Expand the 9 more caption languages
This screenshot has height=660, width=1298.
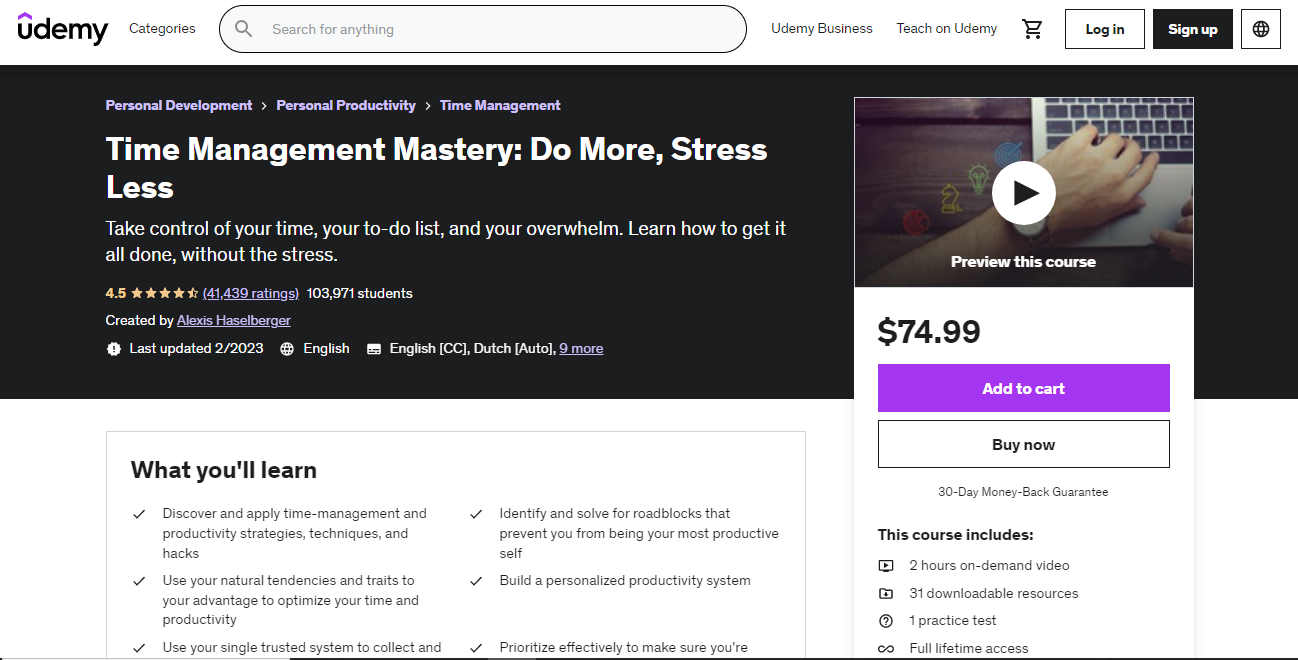(x=581, y=348)
